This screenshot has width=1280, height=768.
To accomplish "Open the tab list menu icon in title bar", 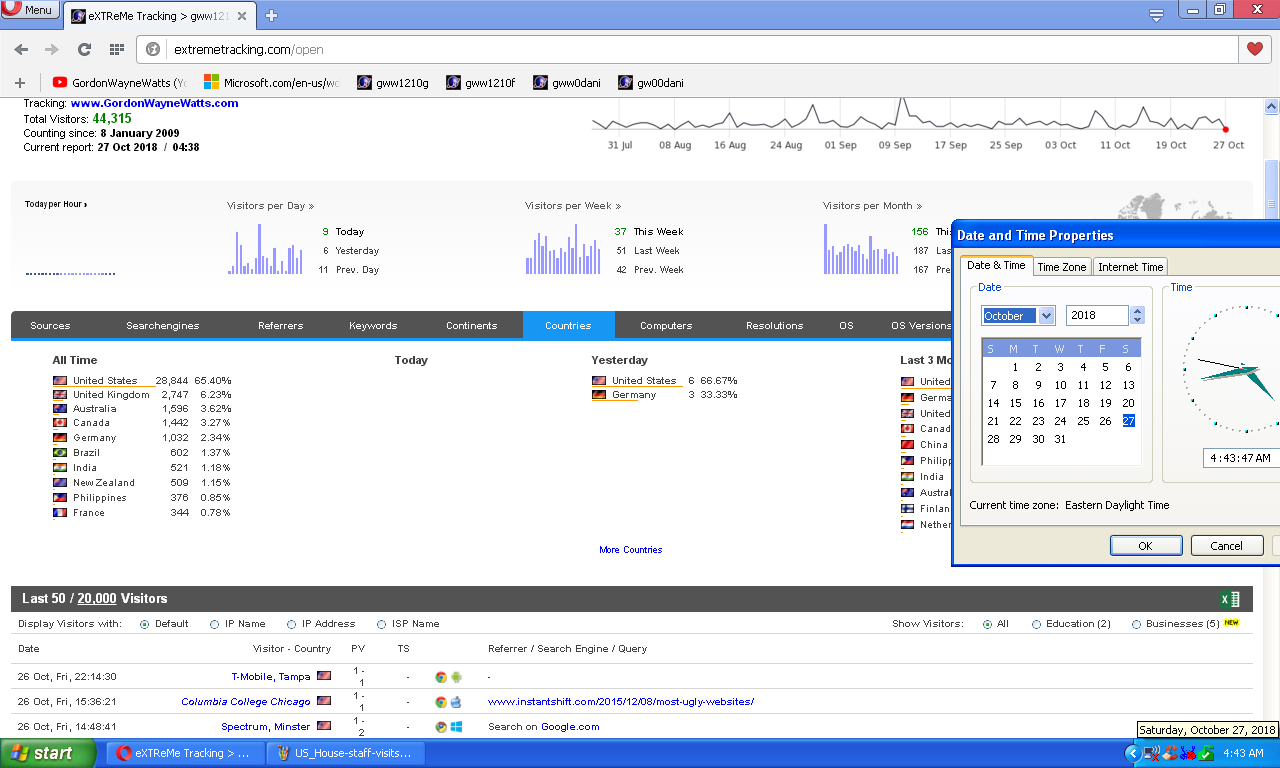I will click(x=1156, y=15).
